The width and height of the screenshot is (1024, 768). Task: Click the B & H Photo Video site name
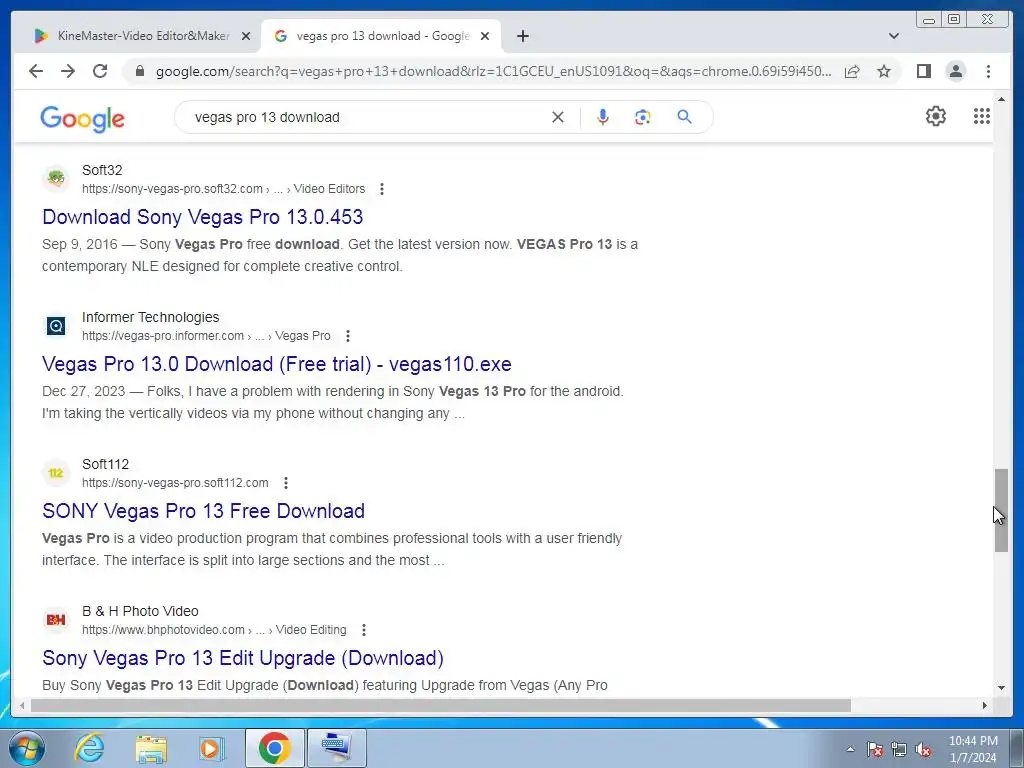click(x=140, y=611)
